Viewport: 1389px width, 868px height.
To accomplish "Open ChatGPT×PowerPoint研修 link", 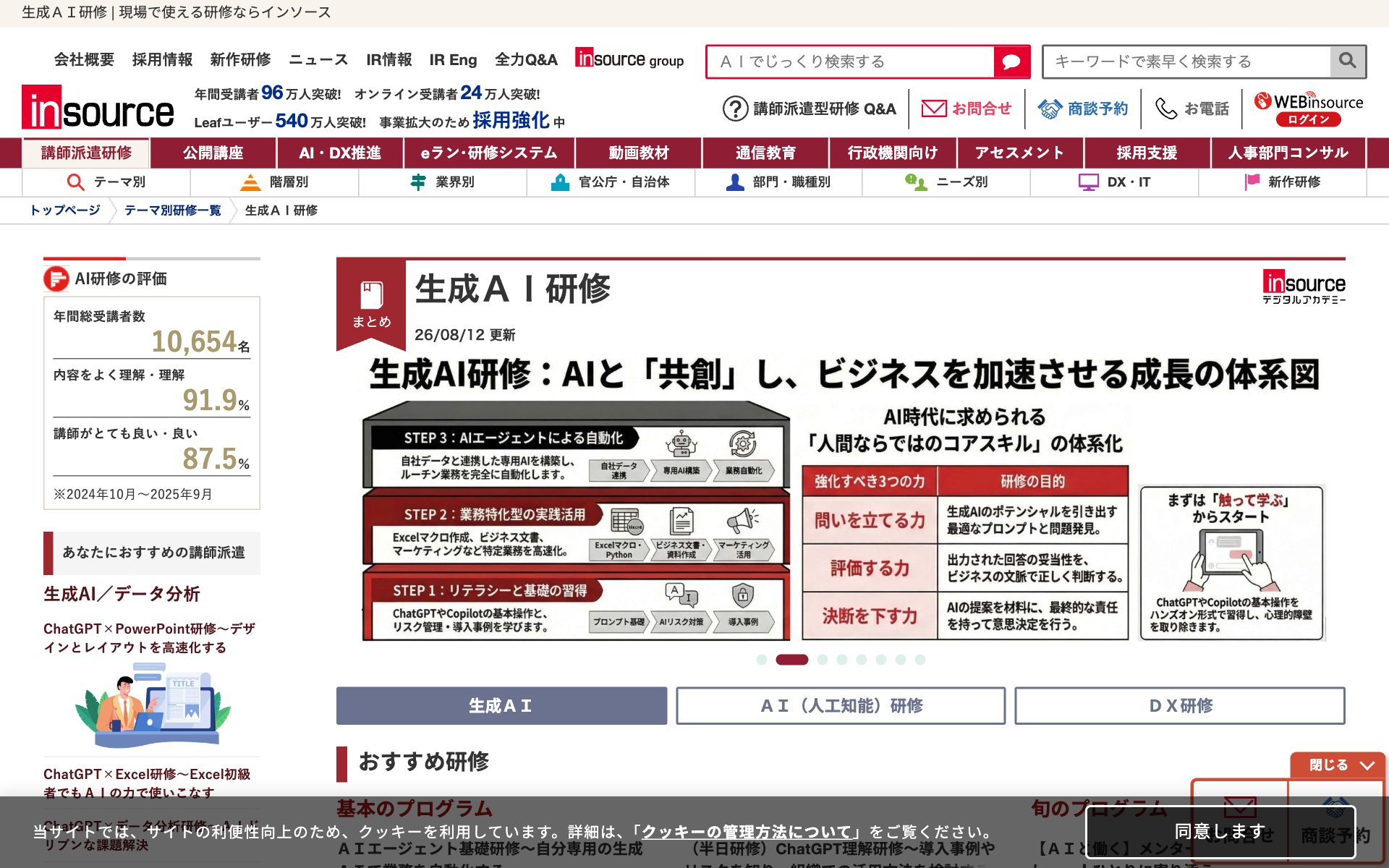I will 150,638.
